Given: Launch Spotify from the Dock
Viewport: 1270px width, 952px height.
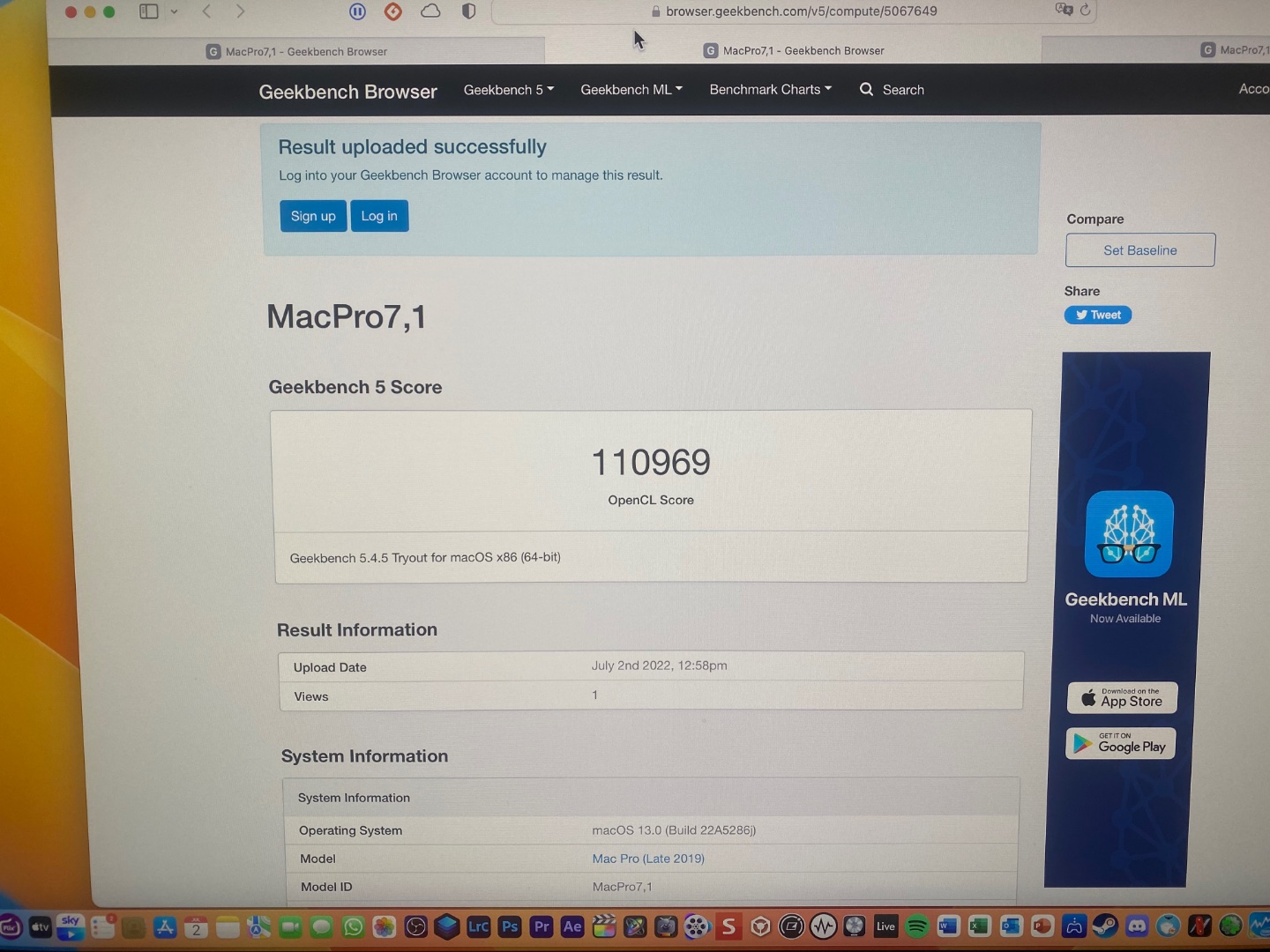Looking at the screenshot, I should 917,926.
